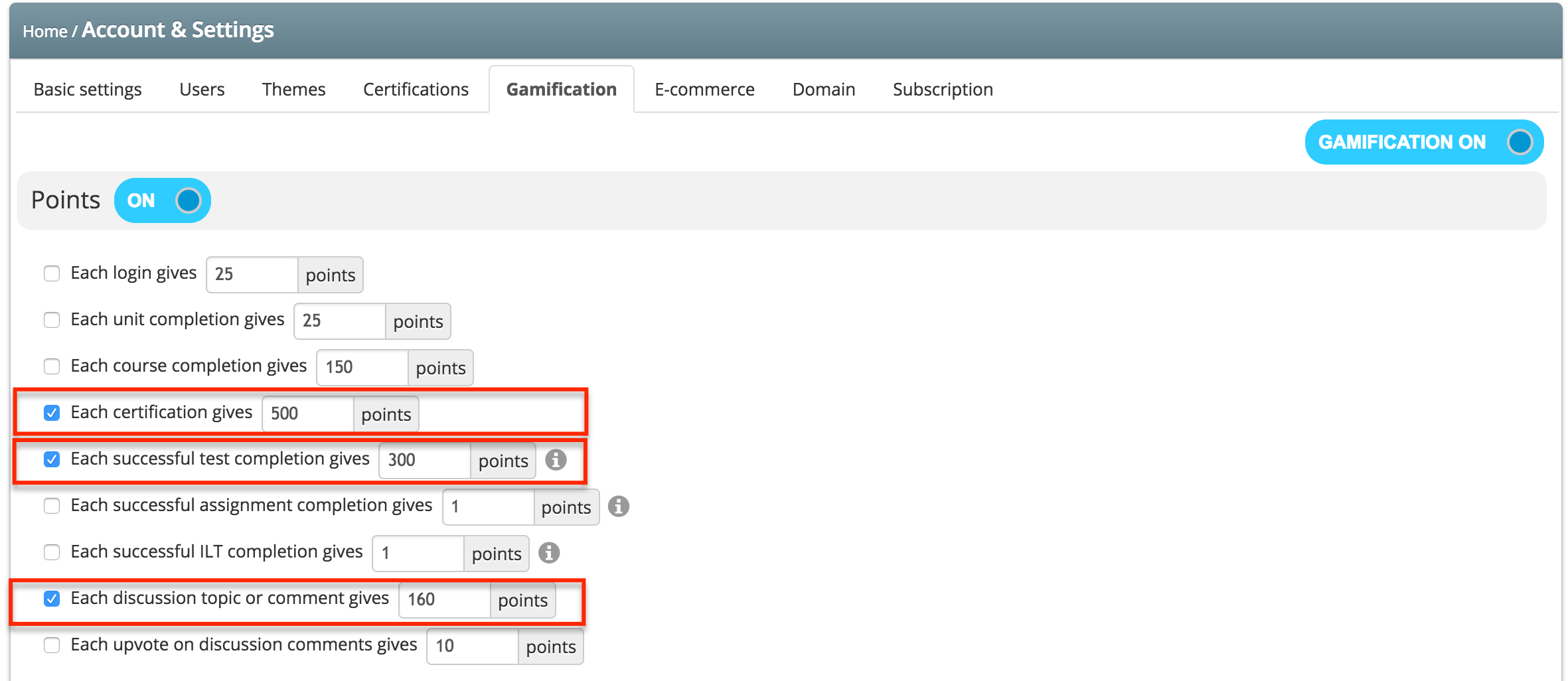The width and height of the screenshot is (1568, 681).
Task: Click info icon beside test completion points
Action: point(556,459)
